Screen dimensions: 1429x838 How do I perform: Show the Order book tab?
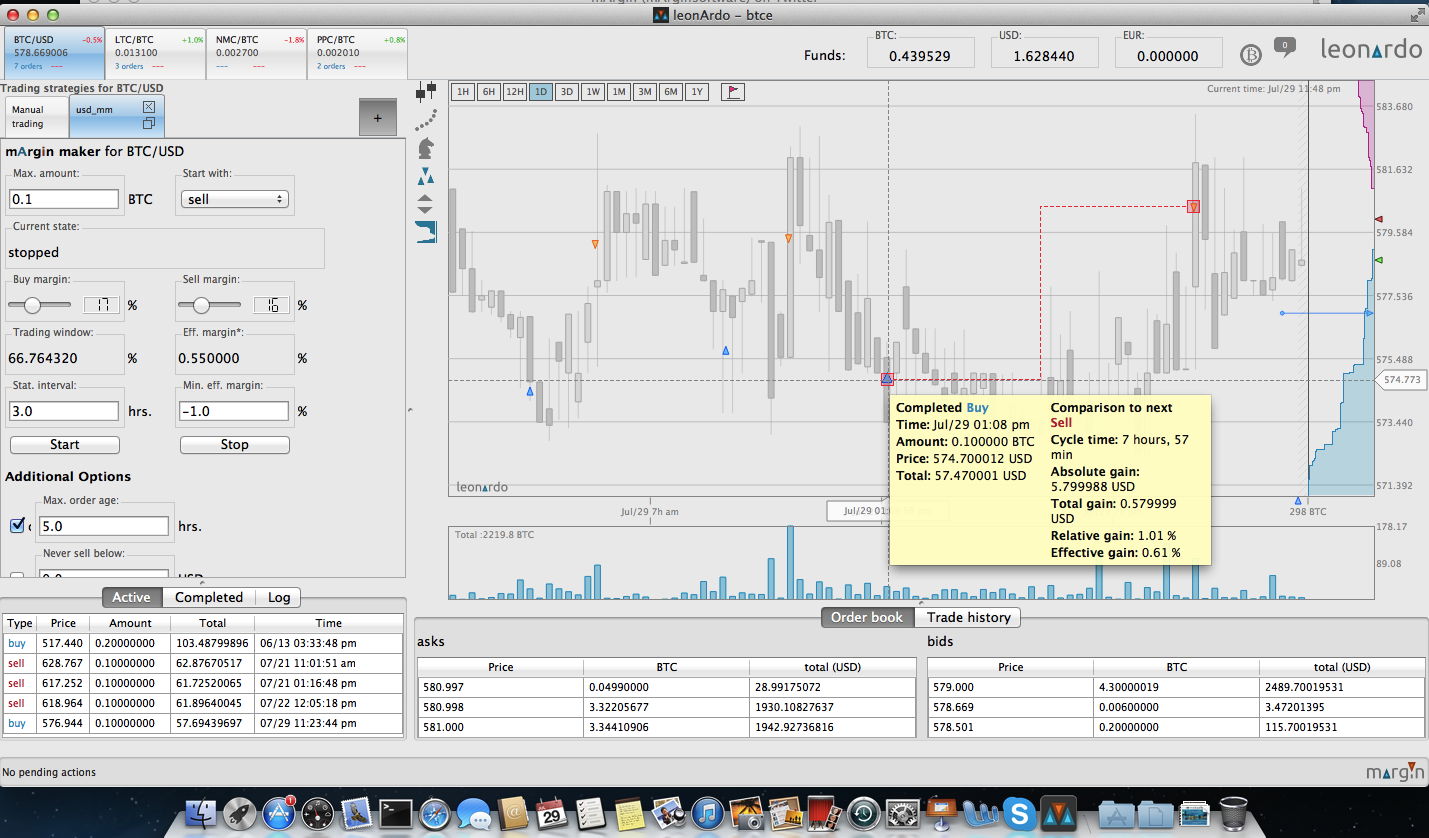coord(867,617)
